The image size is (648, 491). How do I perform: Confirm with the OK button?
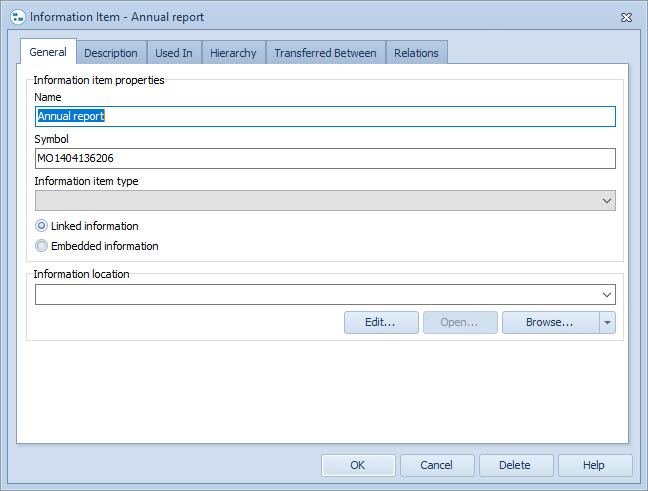[358, 465]
